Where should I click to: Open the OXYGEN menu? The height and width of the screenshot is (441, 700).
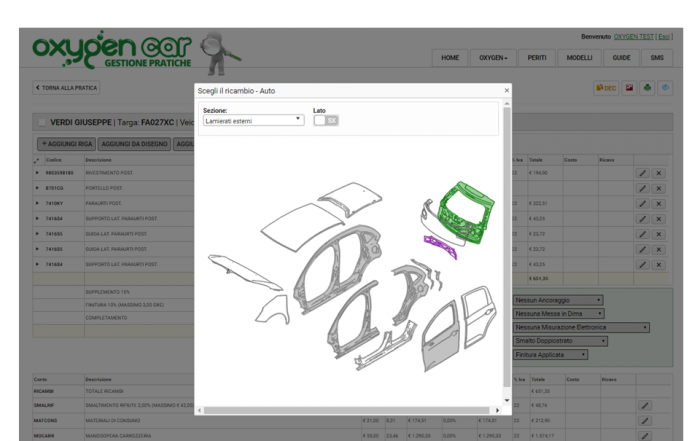493,58
